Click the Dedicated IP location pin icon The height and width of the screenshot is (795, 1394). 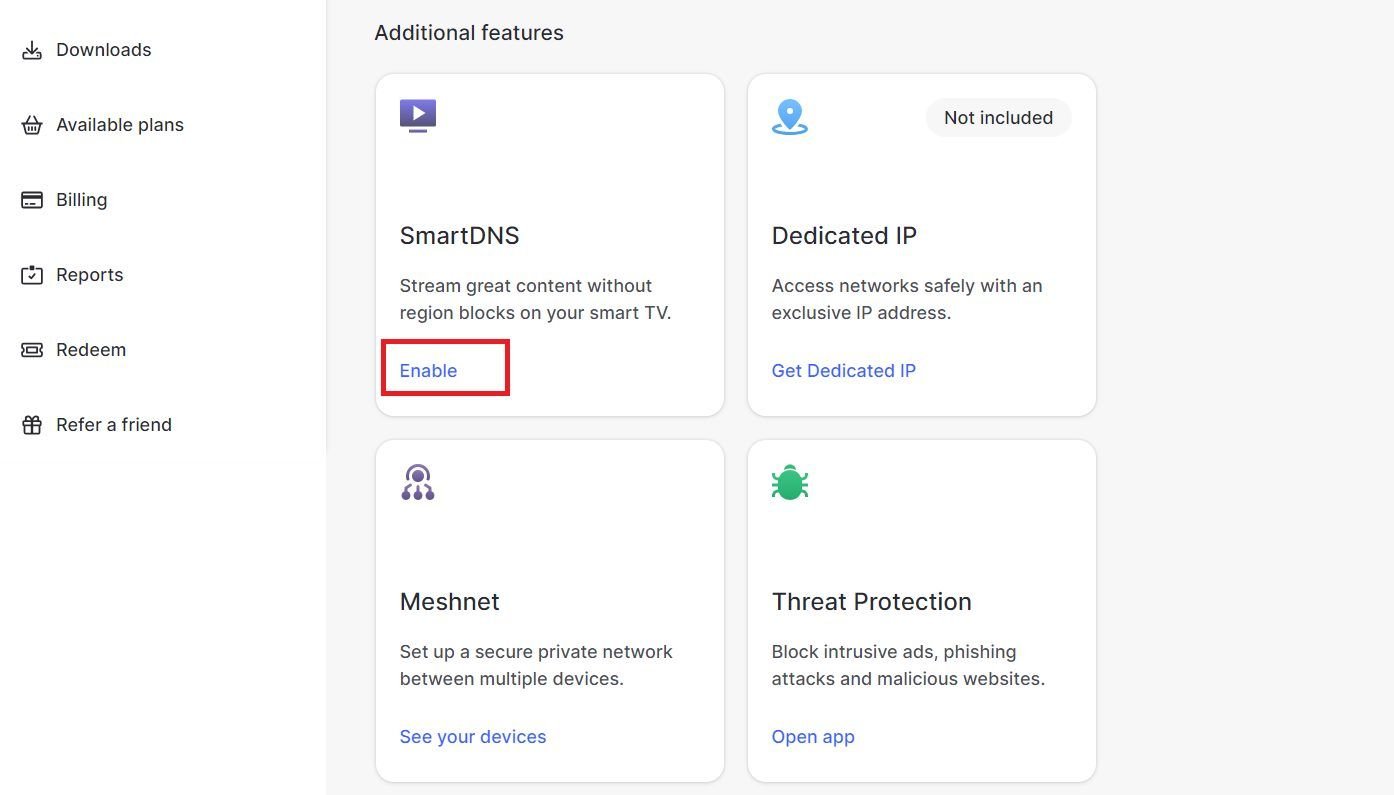click(790, 117)
